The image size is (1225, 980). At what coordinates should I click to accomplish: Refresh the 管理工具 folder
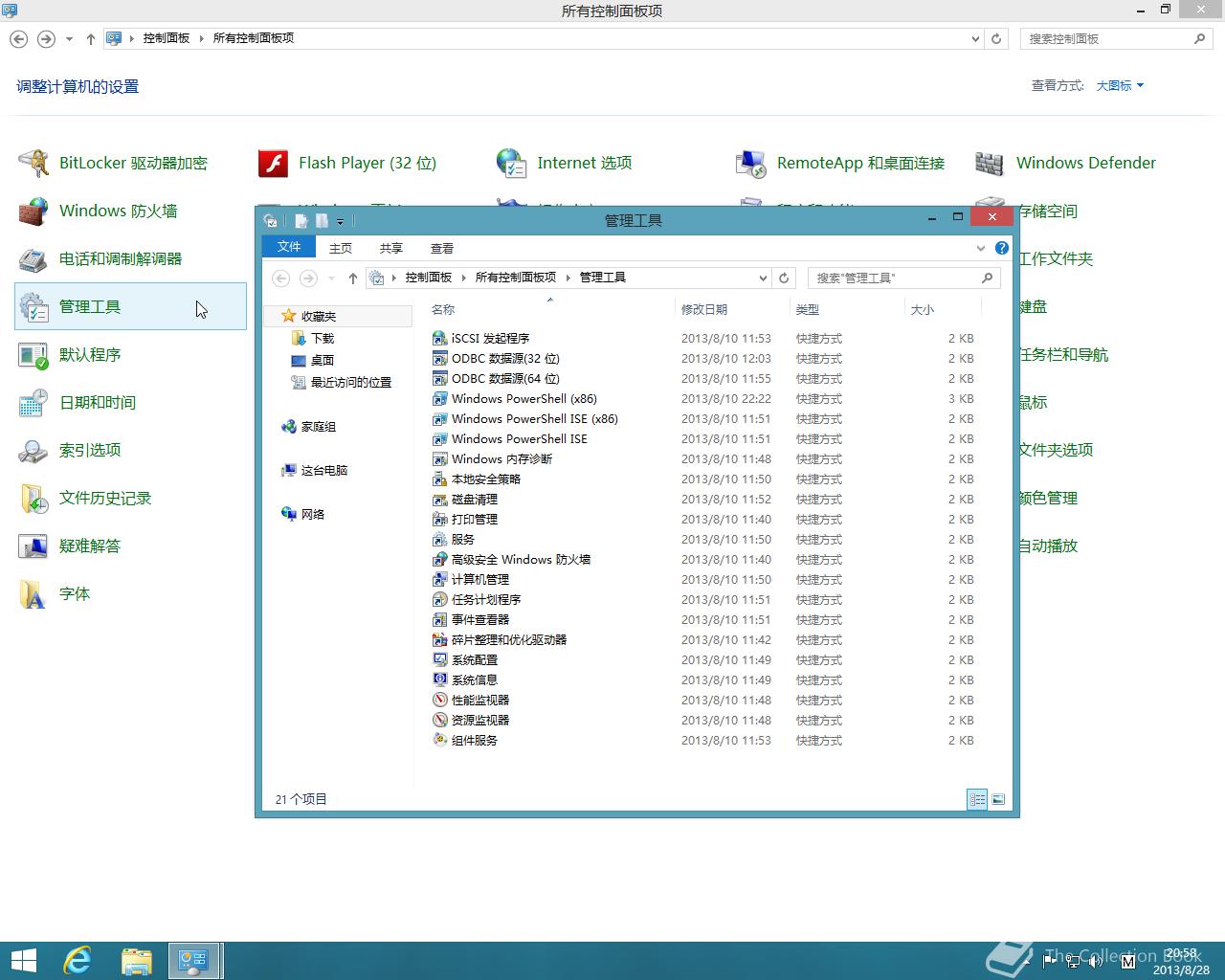coord(784,278)
